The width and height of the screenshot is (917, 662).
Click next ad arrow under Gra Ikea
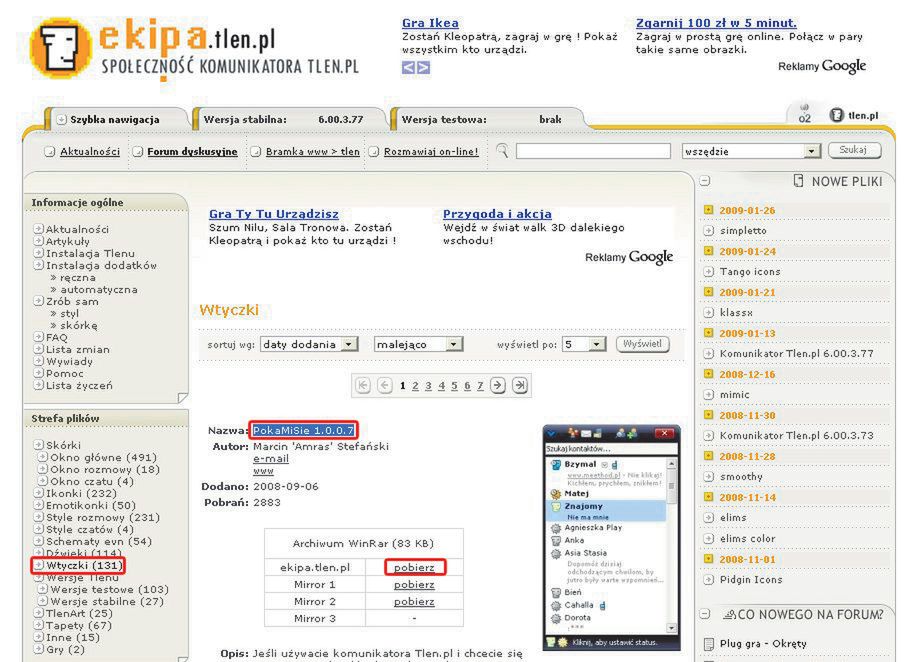[x=424, y=68]
